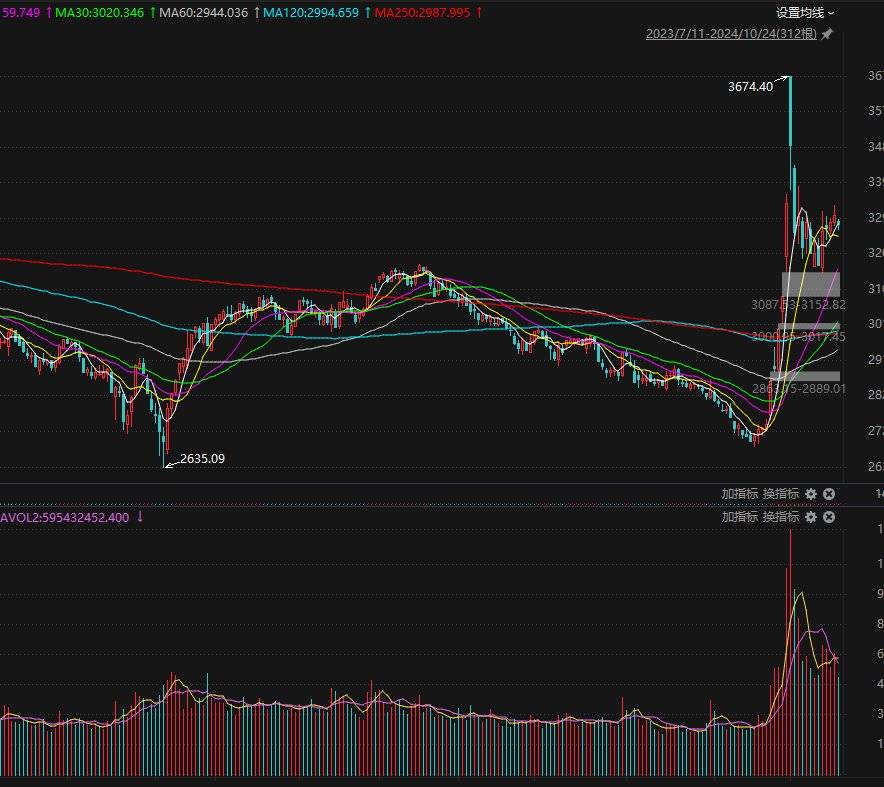The image size is (884, 787).
Task: Open the 设置均线 moving average settings dropdown
Action: 805,13
